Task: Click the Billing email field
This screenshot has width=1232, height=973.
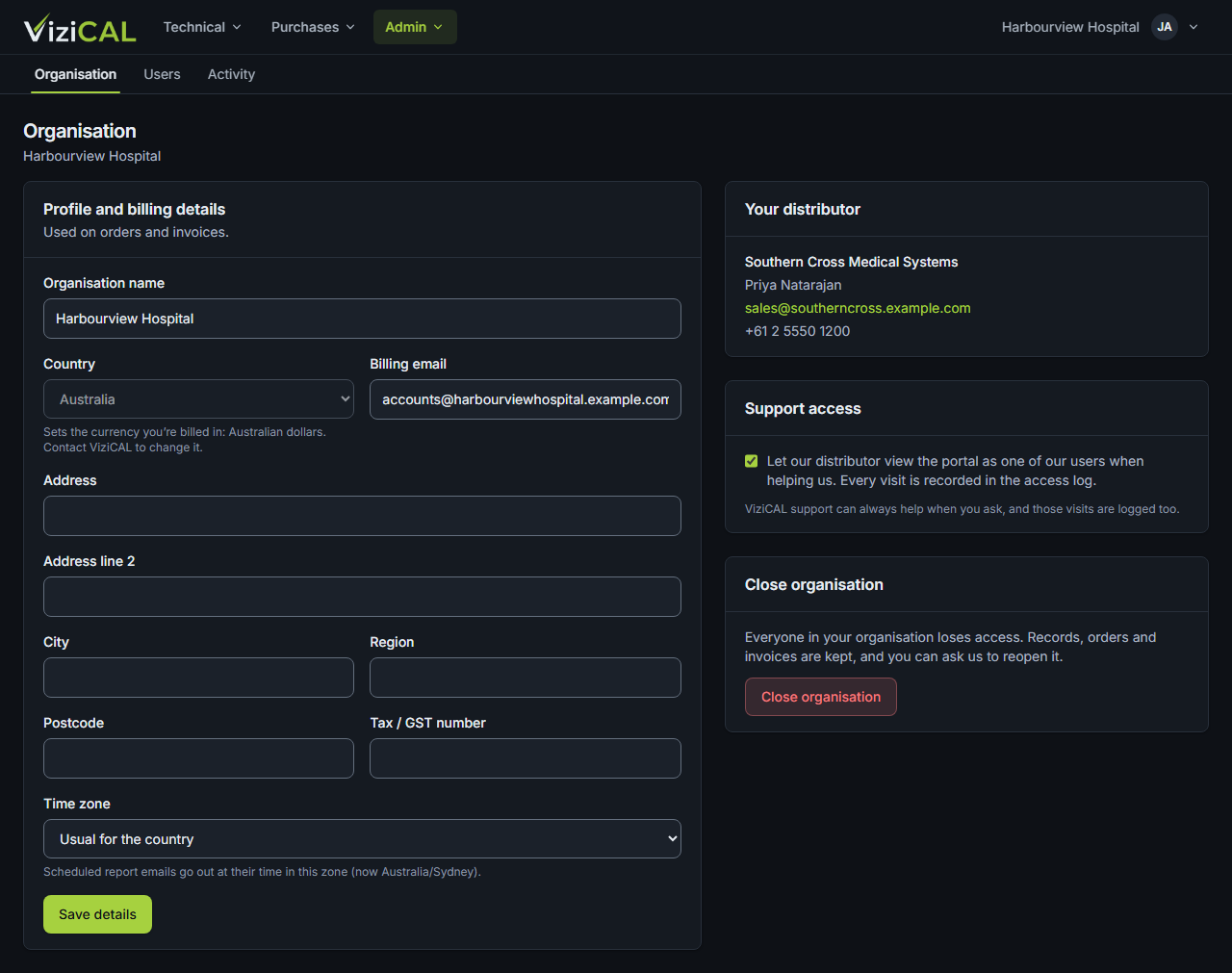Action: (526, 399)
